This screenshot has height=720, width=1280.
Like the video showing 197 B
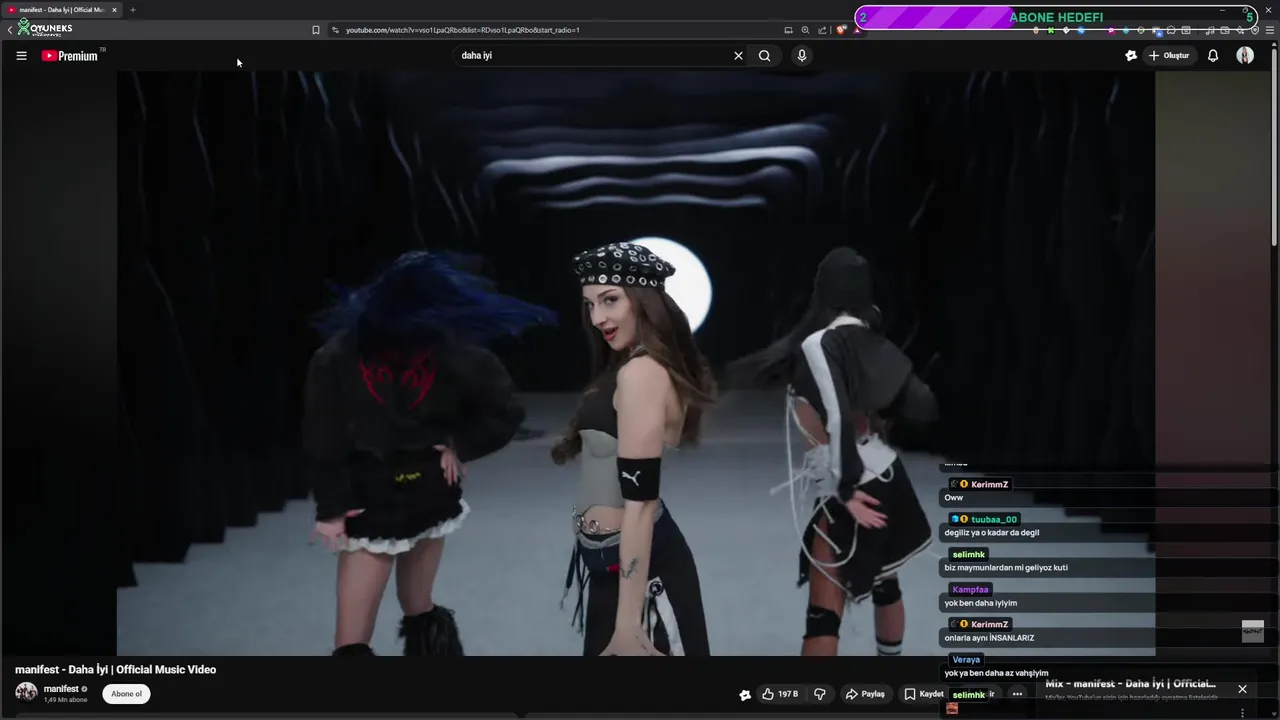coord(780,694)
